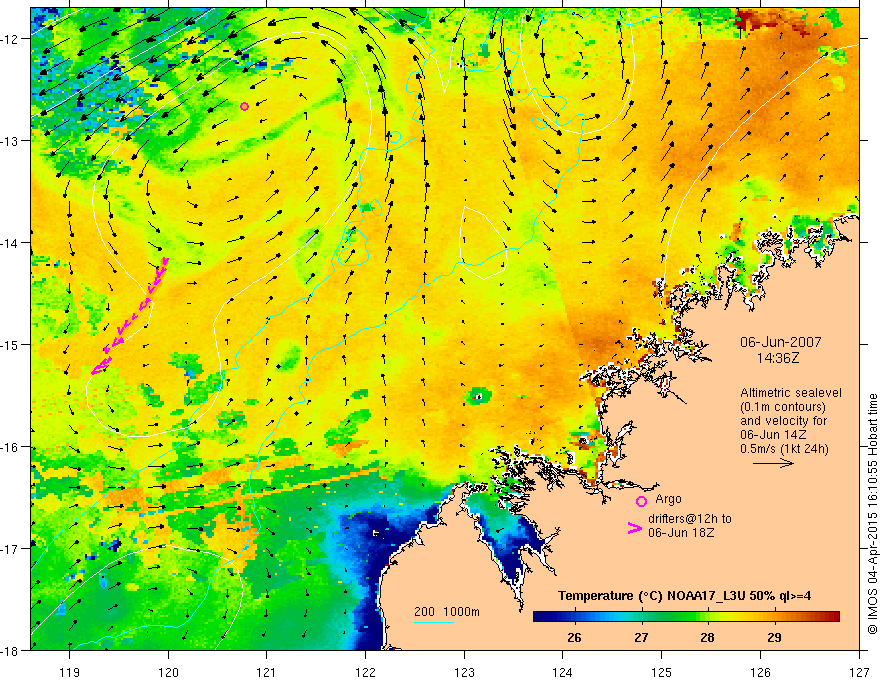Screen dimensions: 880x680
Task: Click latitude axis label '-16'
Action: 10,447
